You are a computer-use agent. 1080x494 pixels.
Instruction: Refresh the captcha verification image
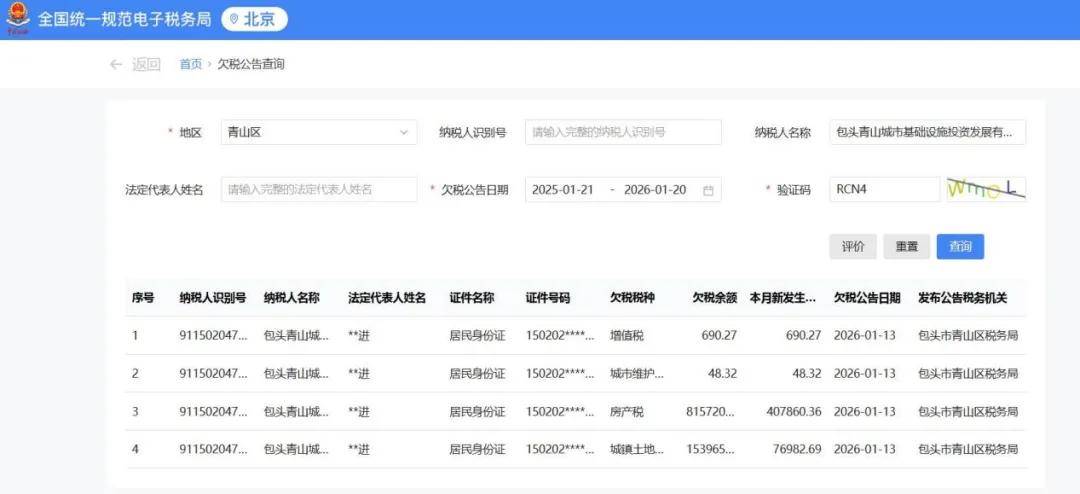coord(985,189)
